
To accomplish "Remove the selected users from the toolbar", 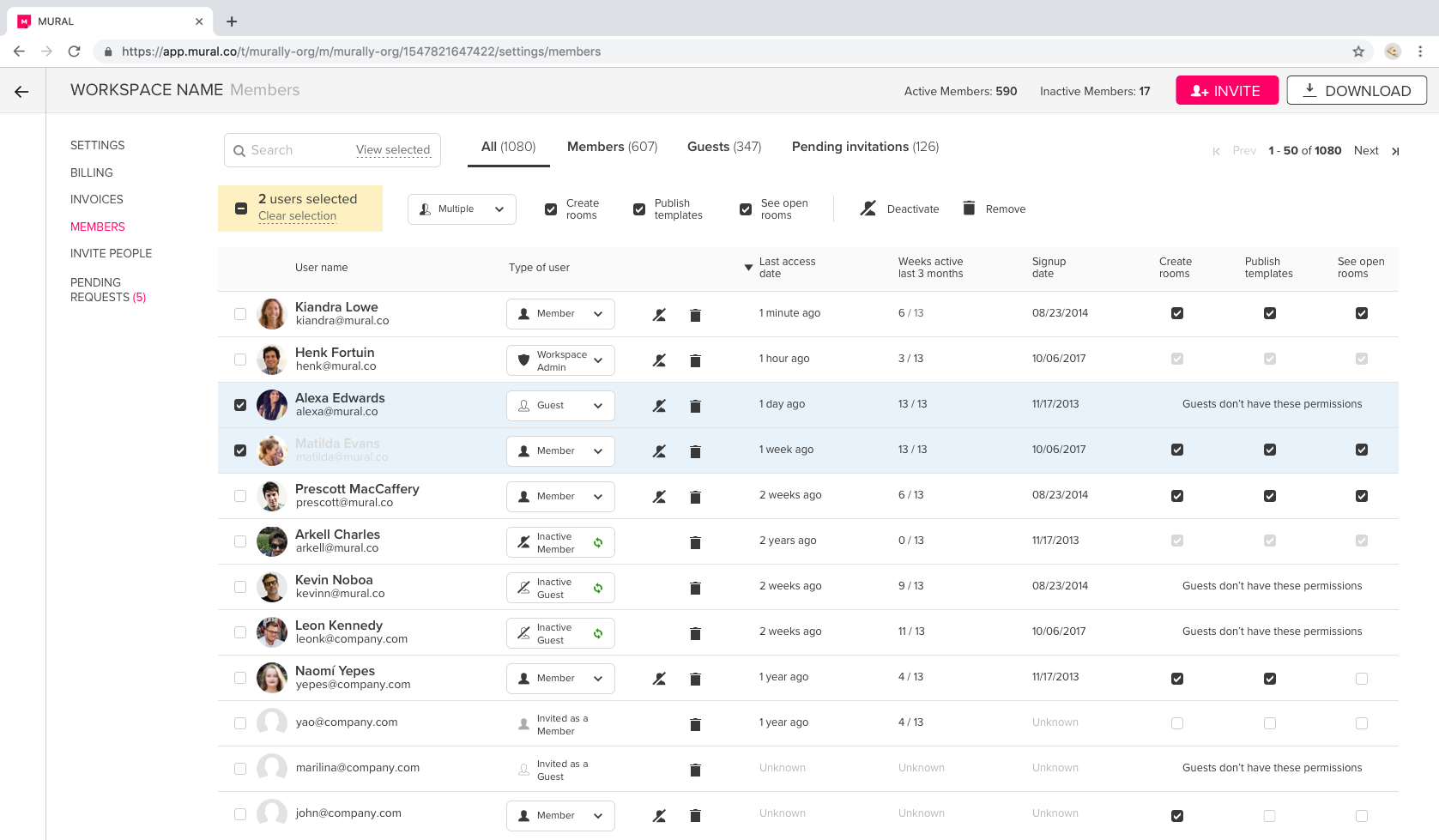I will pos(994,209).
